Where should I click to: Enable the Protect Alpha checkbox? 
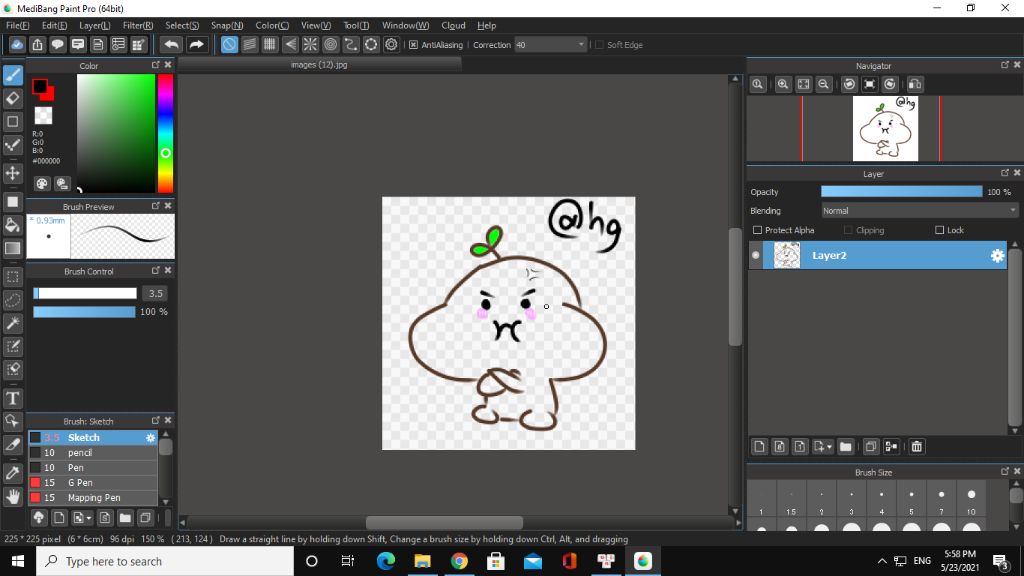[x=758, y=230]
